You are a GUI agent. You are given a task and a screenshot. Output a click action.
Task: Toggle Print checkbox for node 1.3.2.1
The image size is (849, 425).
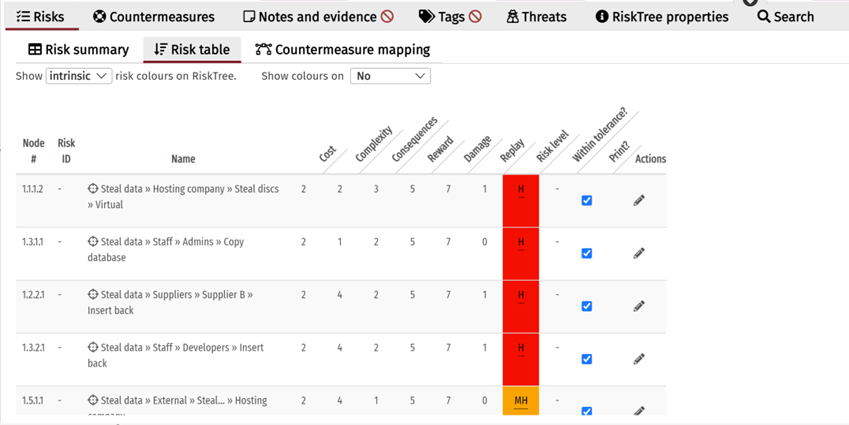[586, 359]
